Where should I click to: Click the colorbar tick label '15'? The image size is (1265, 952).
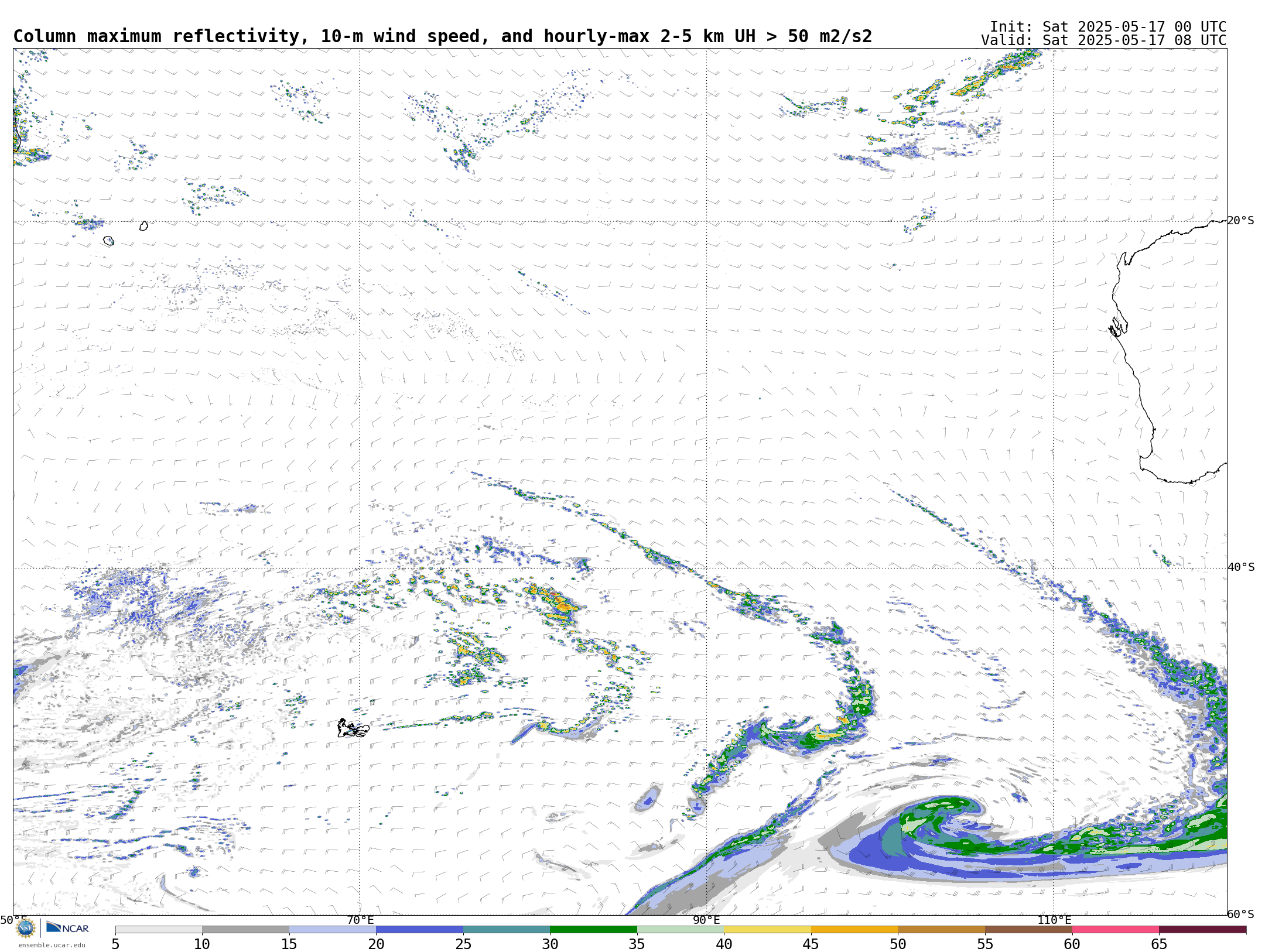[x=289, y=944]
